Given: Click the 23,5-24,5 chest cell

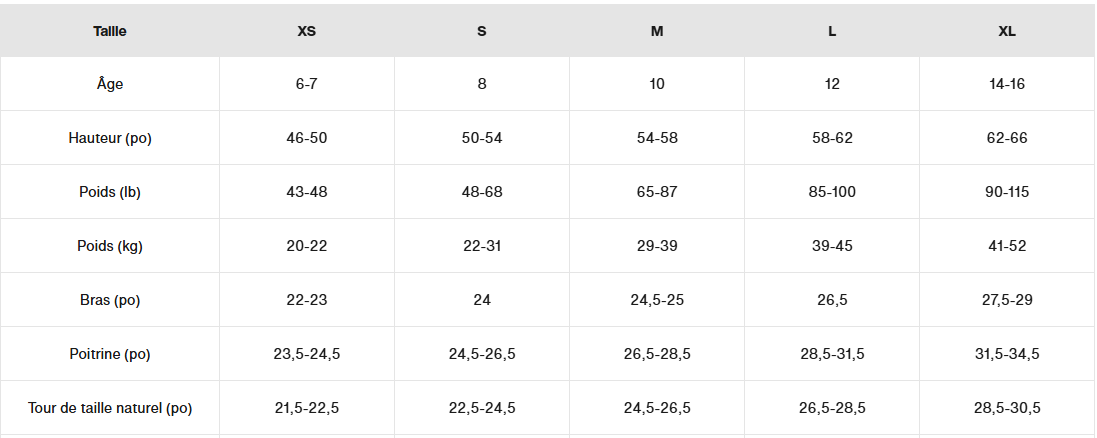Looking at the screenshot, I should click(x=307, y=354).
